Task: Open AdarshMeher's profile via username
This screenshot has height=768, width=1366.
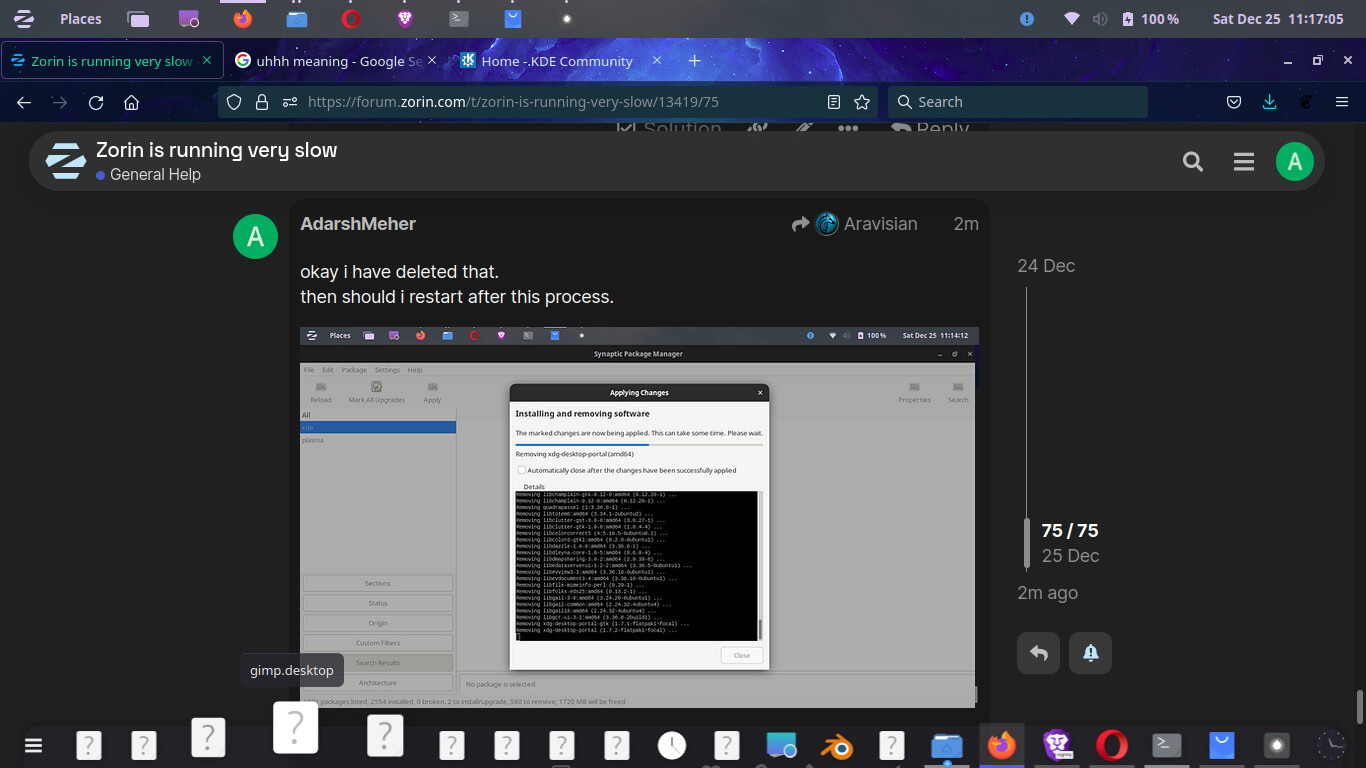Action: (x=357, y=224)
